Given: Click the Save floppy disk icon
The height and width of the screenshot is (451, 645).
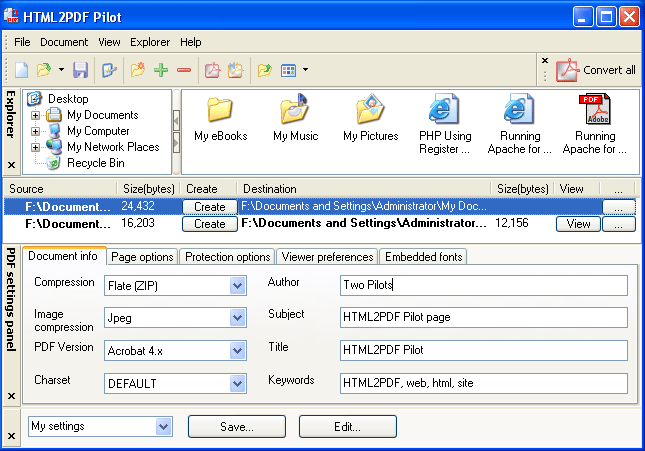Looking at the screenshot, I should (x=81, y=70).
